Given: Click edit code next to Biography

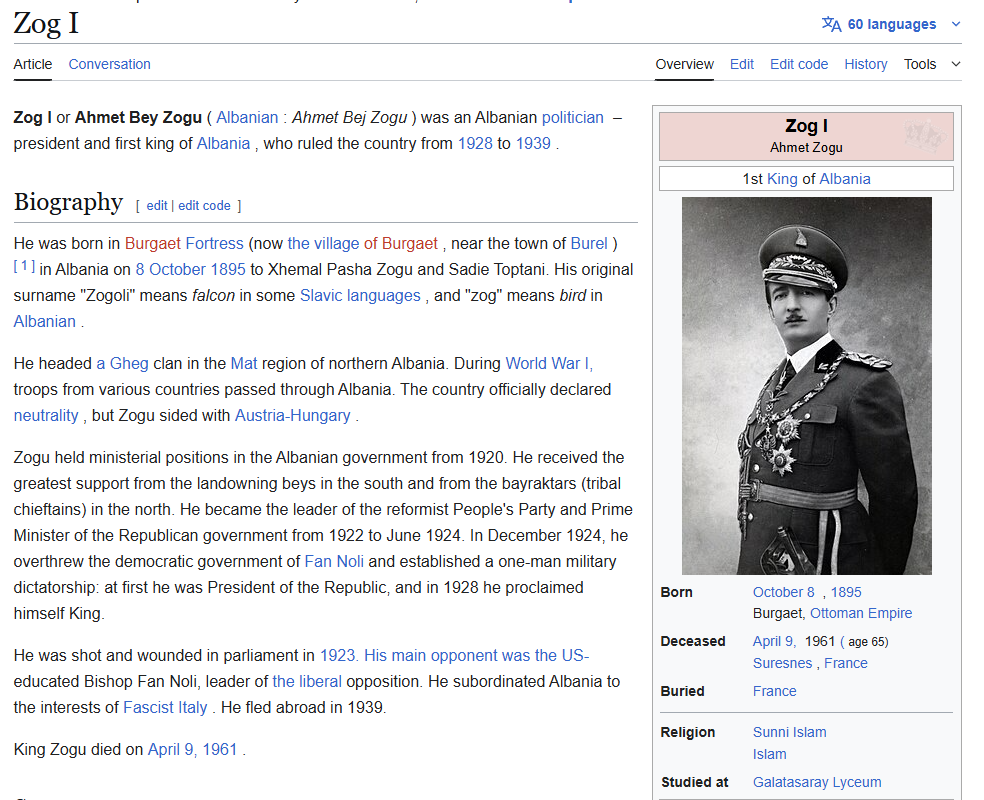Looking at the screenshot, I should coord(204,206).
